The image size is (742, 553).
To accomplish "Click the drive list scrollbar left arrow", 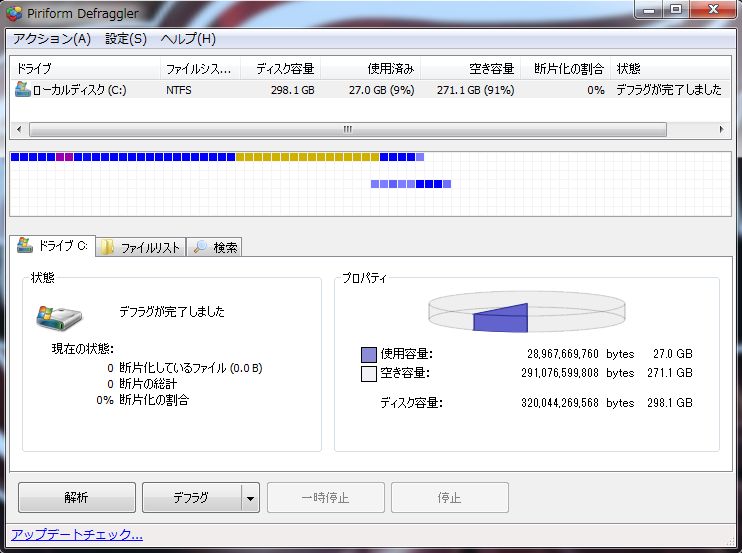I will click(x=19, y=129).
